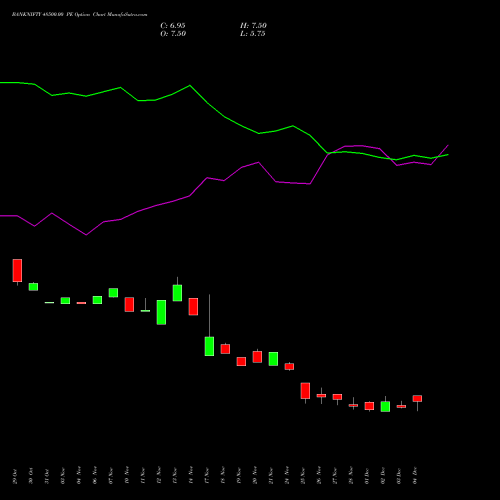Click the last red candlestick for 04 Dec
Image resolution: width=500 pixels, height=500 pixels.
pyautogui.click(x=417, y=399)
